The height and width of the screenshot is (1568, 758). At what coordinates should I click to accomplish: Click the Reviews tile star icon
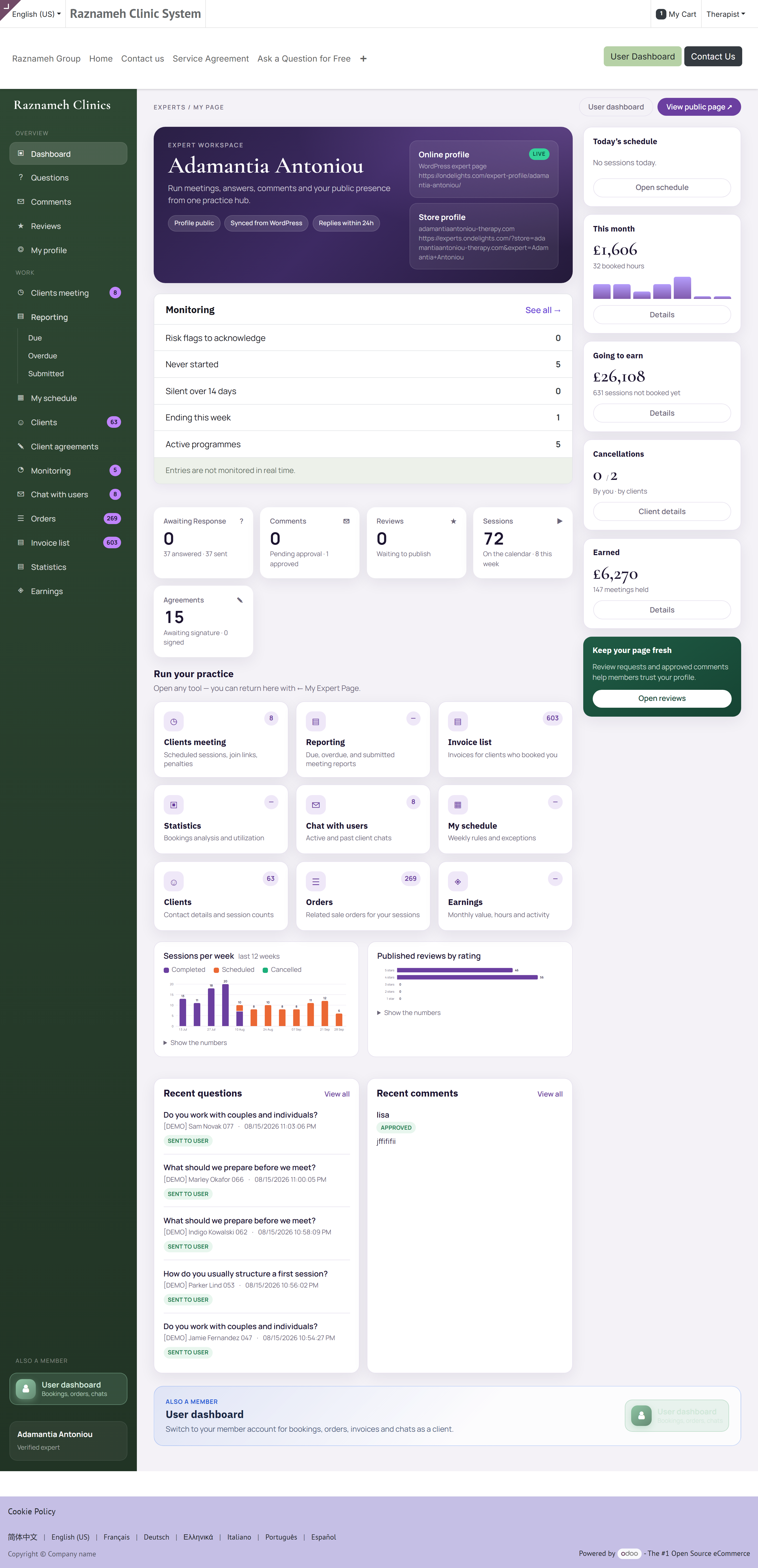pos(453,521)
